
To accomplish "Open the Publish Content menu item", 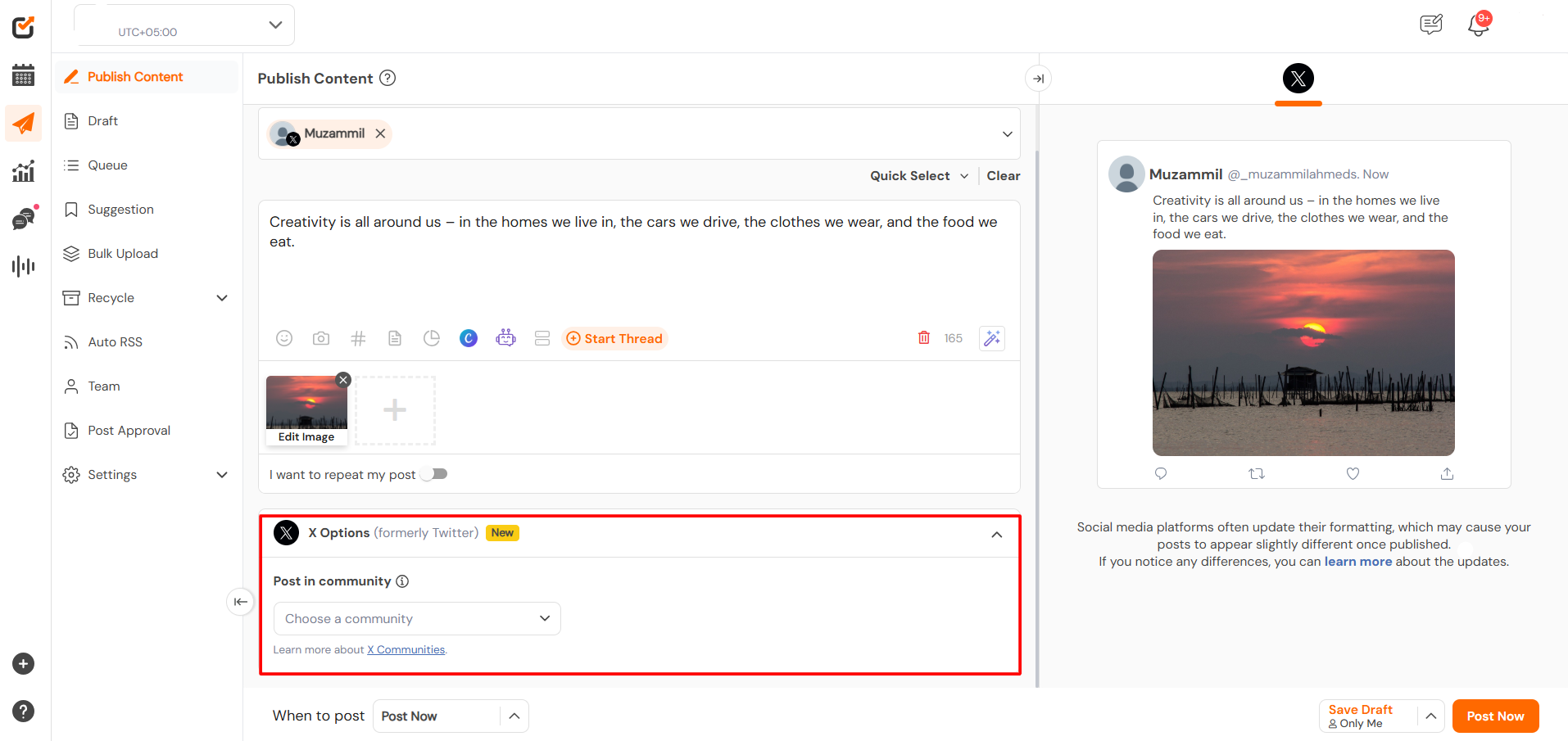I will 147,77.
